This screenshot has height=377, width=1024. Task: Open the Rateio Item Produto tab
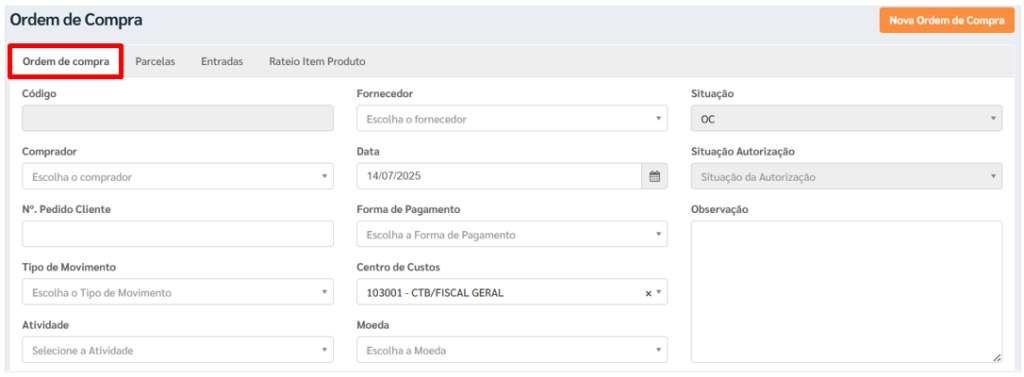(317, 61)
